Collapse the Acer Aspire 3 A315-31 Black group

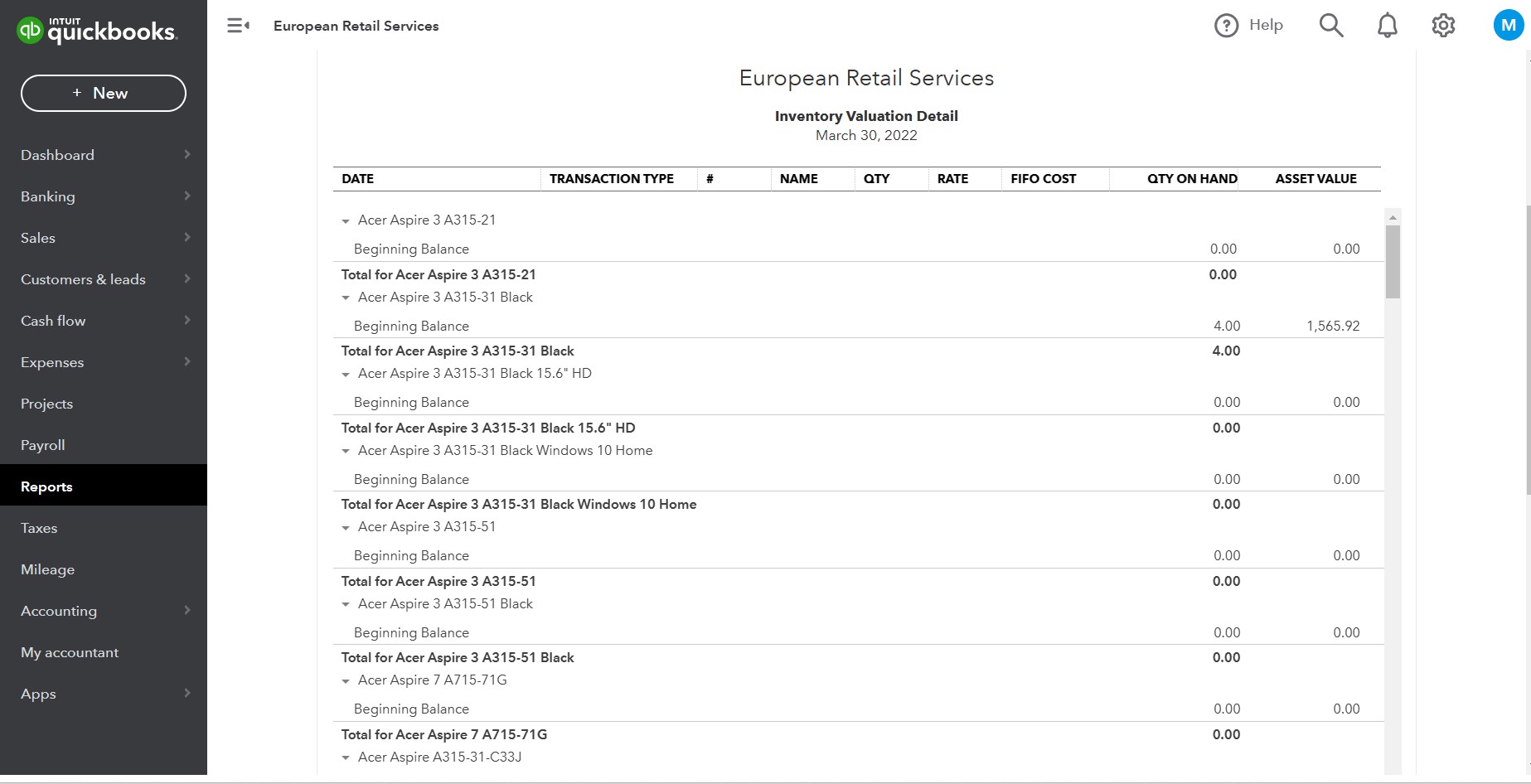coord(346,298)
